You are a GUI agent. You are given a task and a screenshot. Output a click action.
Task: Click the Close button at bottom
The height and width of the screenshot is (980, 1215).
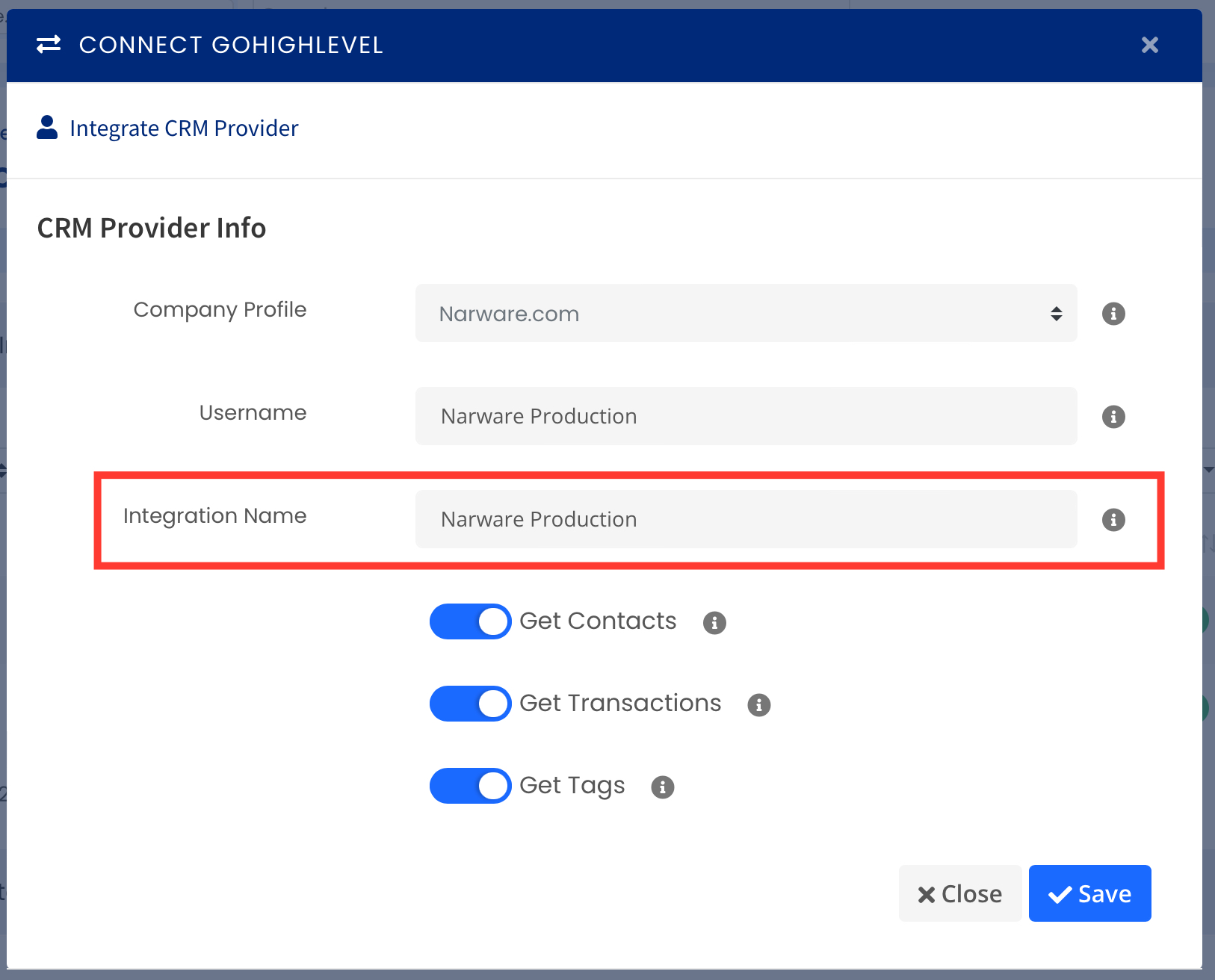click(x=960, y=893)
